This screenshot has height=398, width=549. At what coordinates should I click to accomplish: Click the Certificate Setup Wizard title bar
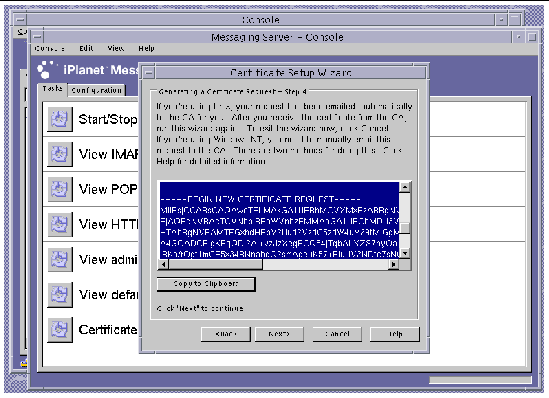pyautogui.click(x=291, y=73)
